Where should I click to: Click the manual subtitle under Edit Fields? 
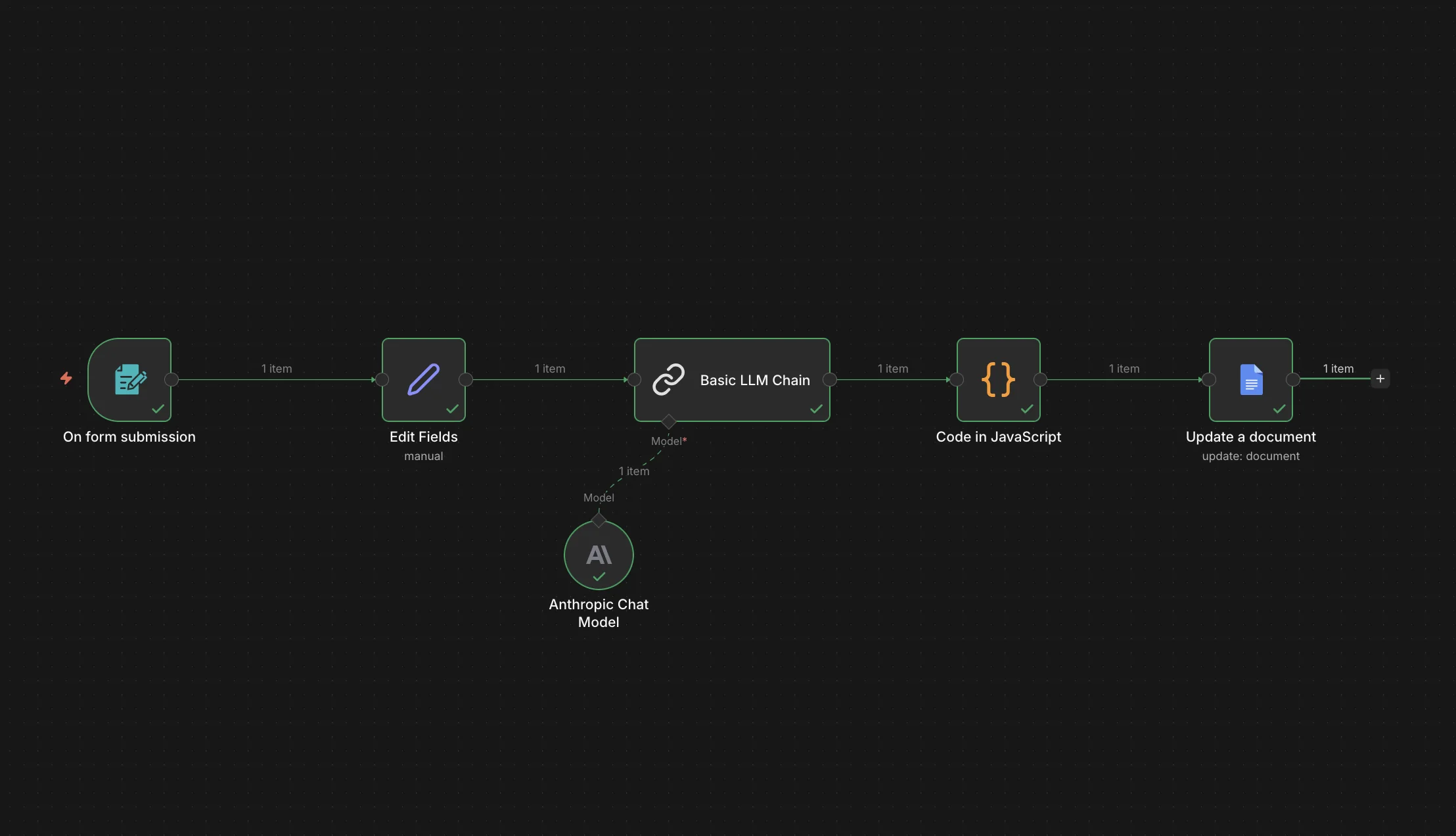tap(422, 455)
